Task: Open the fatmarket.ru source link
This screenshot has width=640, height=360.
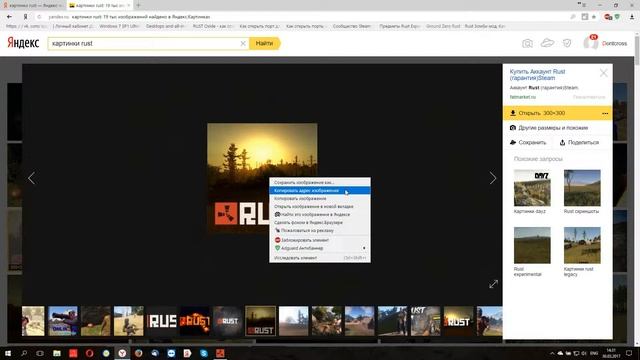Action: pyautogui.click(x=522, y=97)
